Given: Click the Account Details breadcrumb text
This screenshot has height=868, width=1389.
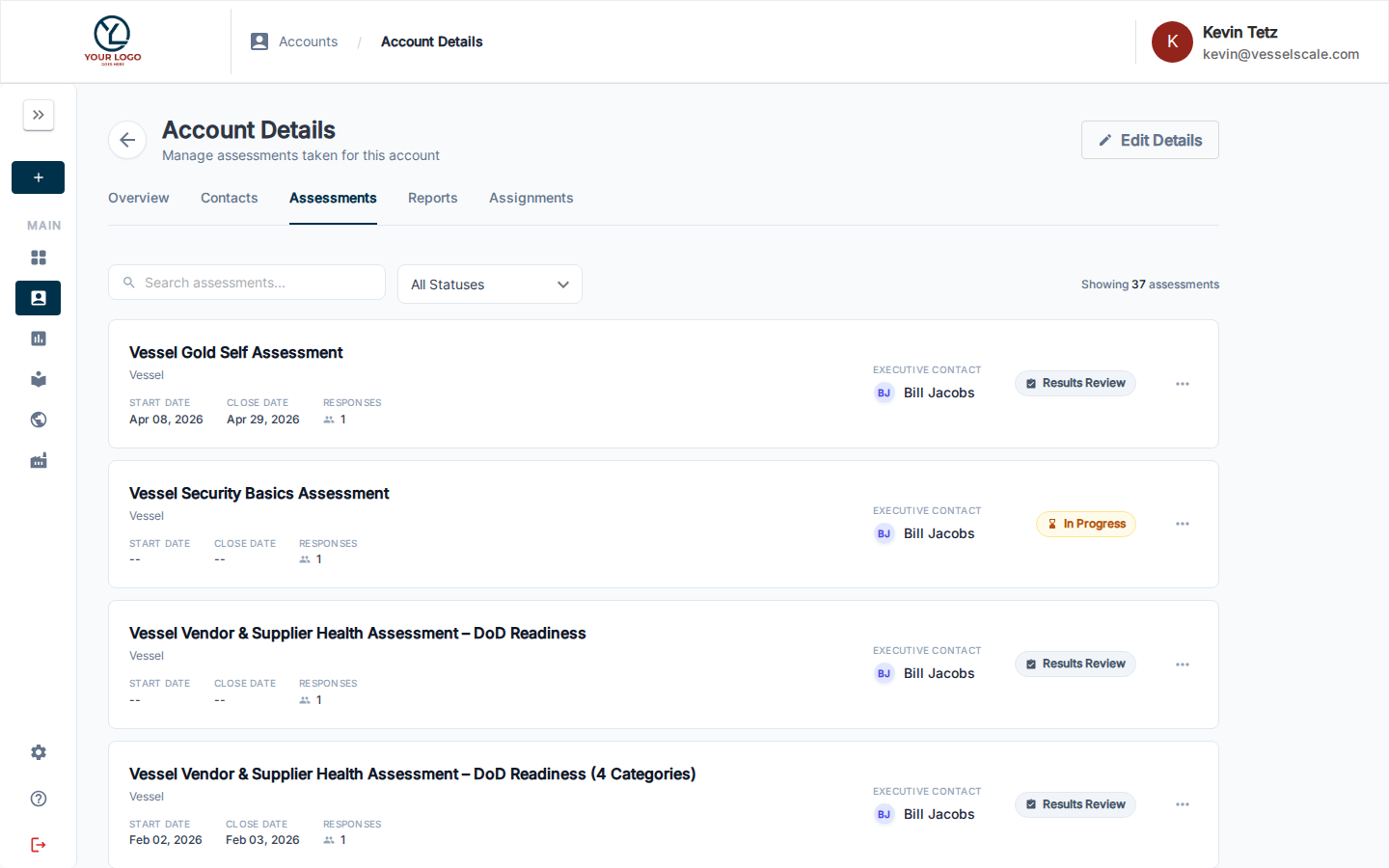Looking at the screenshot, I should 432,41.
